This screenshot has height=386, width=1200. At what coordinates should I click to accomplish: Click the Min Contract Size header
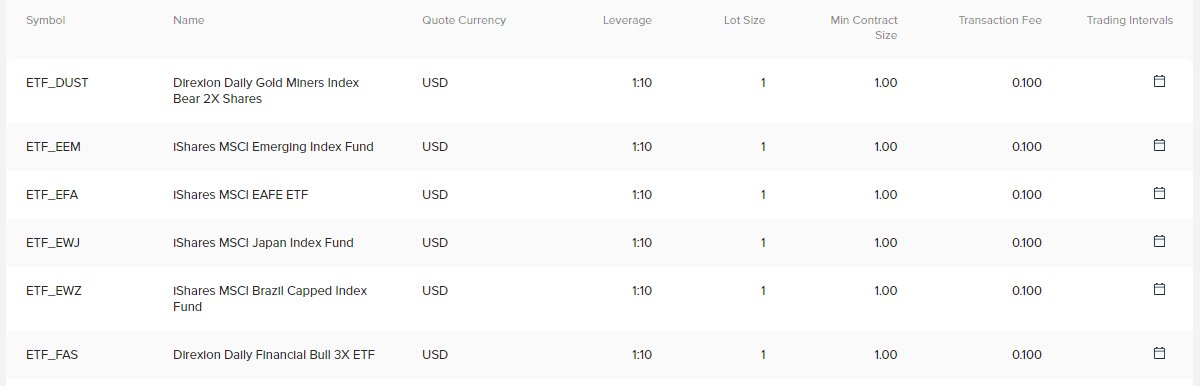(x=864, y=27)
